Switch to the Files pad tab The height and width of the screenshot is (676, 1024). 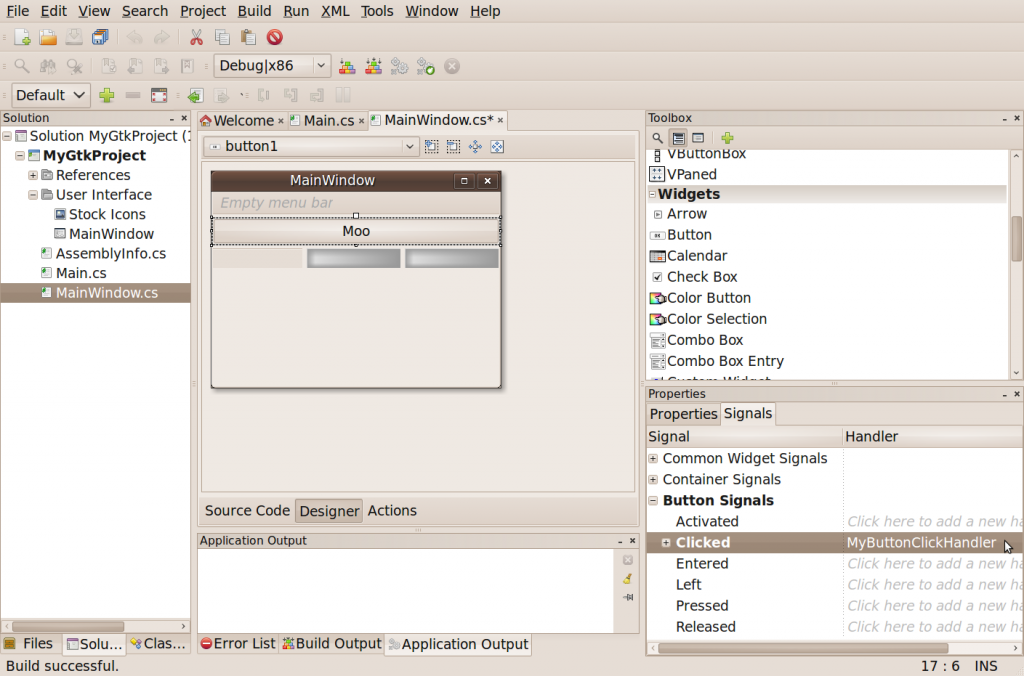click(30, 644)
